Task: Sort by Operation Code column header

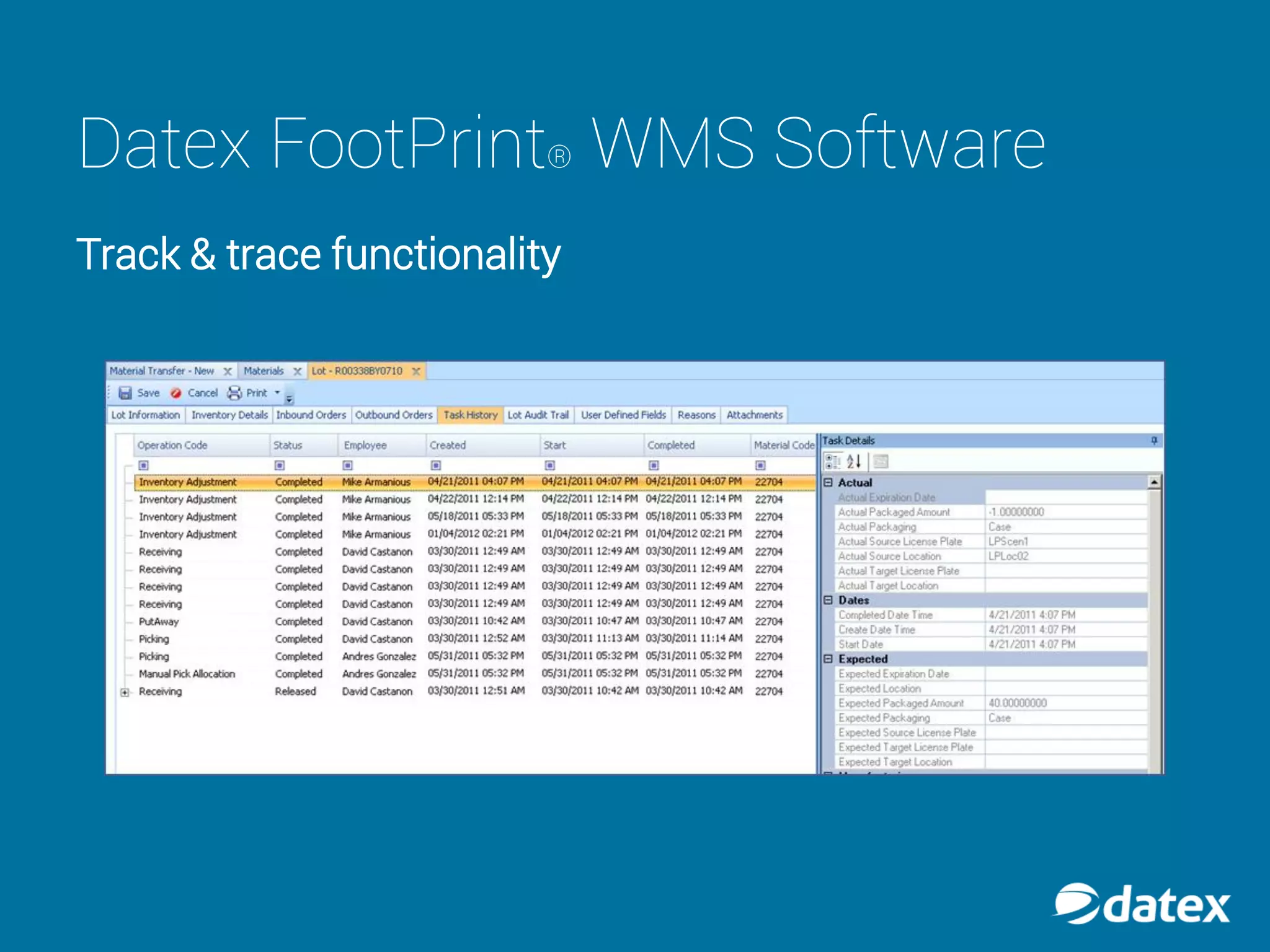Action: tap(202, 445)
